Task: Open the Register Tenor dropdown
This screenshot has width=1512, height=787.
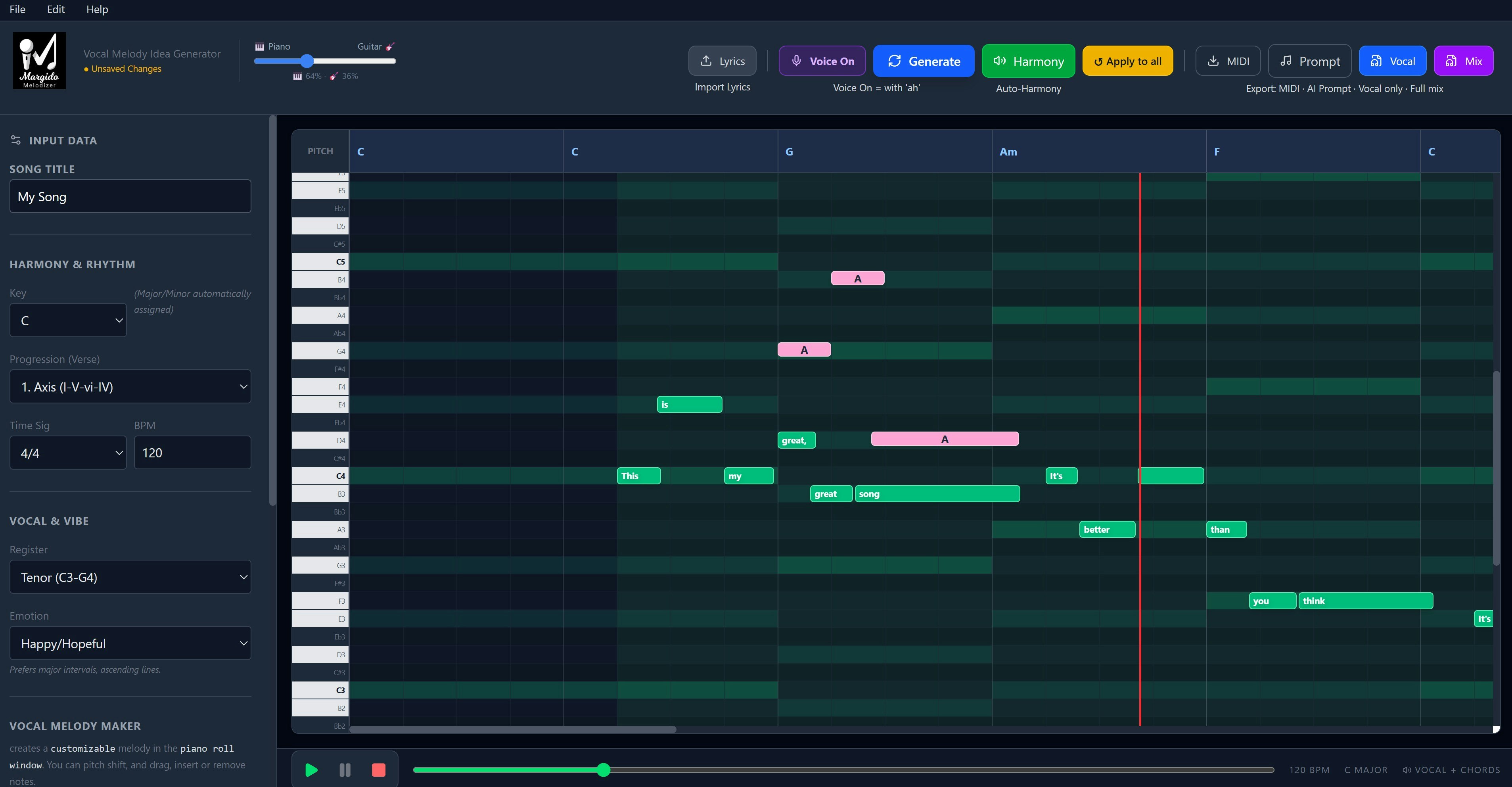Action: click(130, 577)
